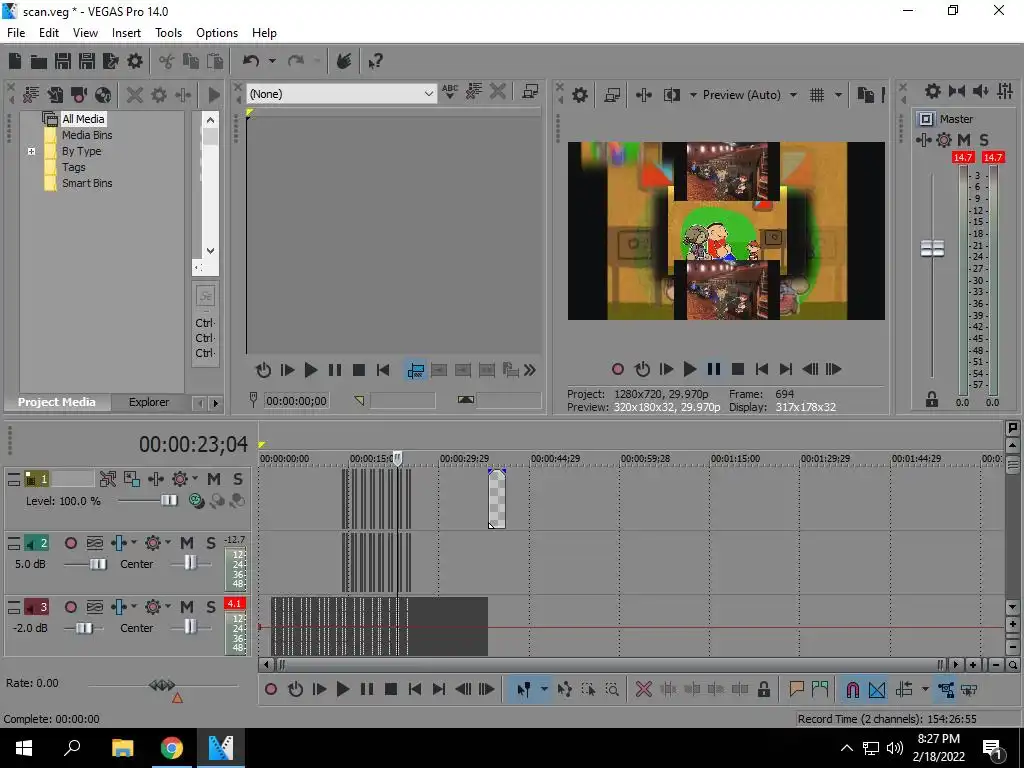Image resolution: width=1024 pixels, height=768 pixels.
Task: Open the Preview (Auto) quality dropdown
Action: click(793, 95)
